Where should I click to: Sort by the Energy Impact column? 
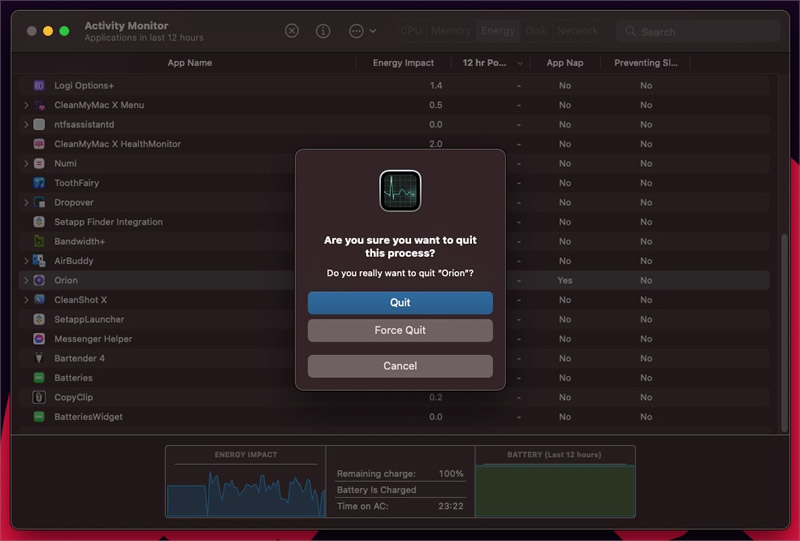[403, 63]
